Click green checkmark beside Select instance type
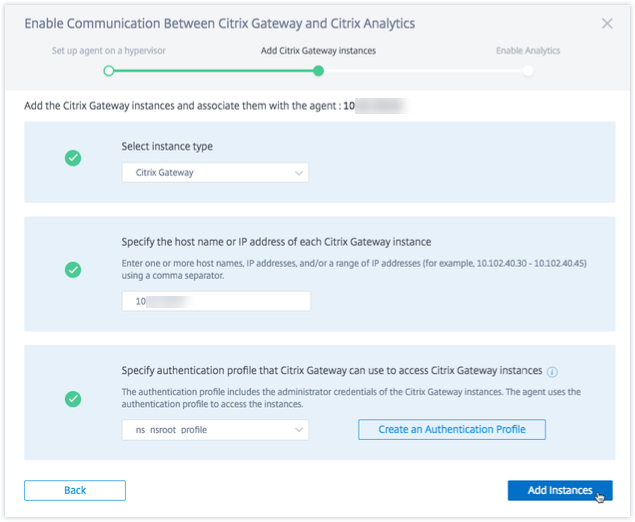 pyautogui.click(x=73, y=158)
